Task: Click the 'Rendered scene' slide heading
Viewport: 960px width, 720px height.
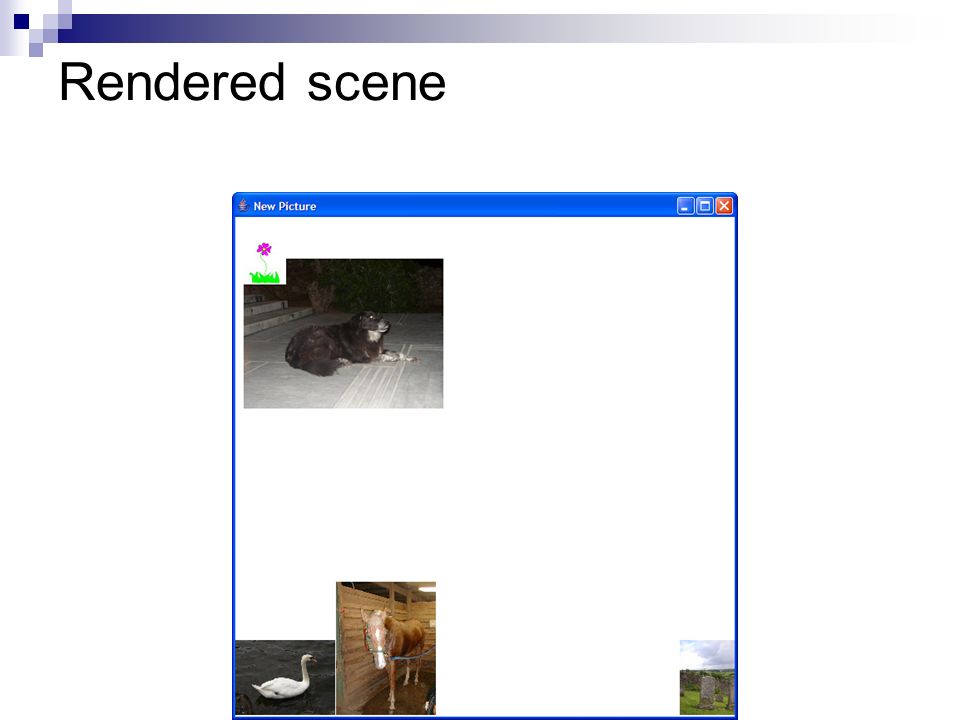Action: [x=252, y=82]
